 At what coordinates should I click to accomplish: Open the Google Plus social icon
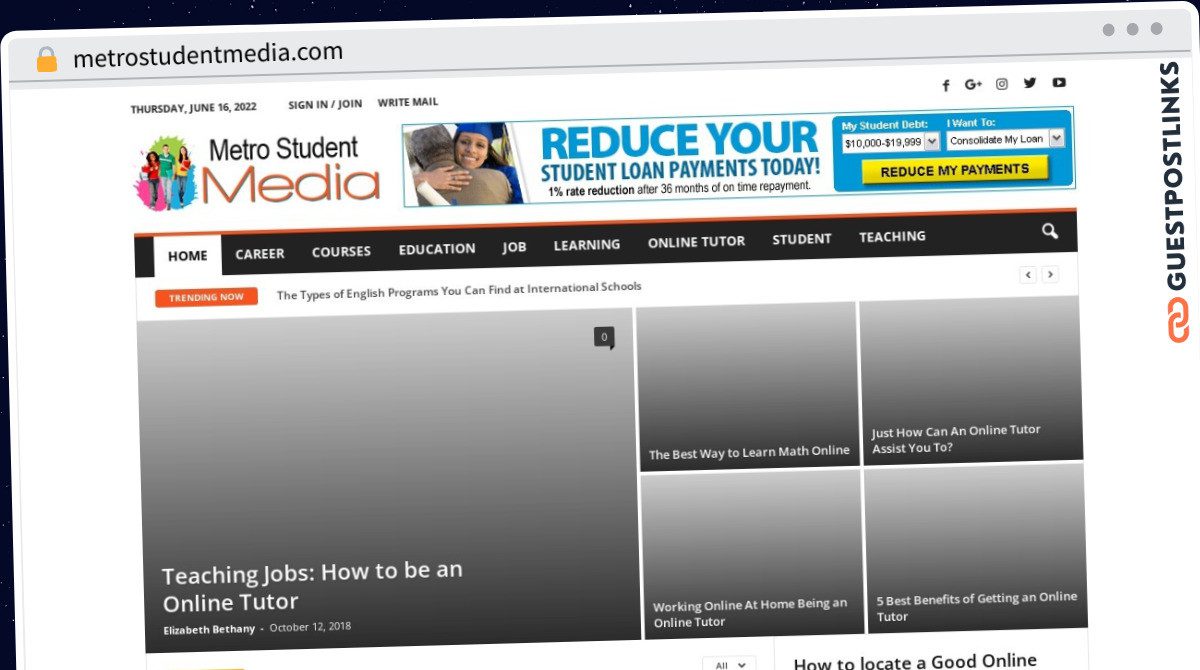click(x=973, y=85)
